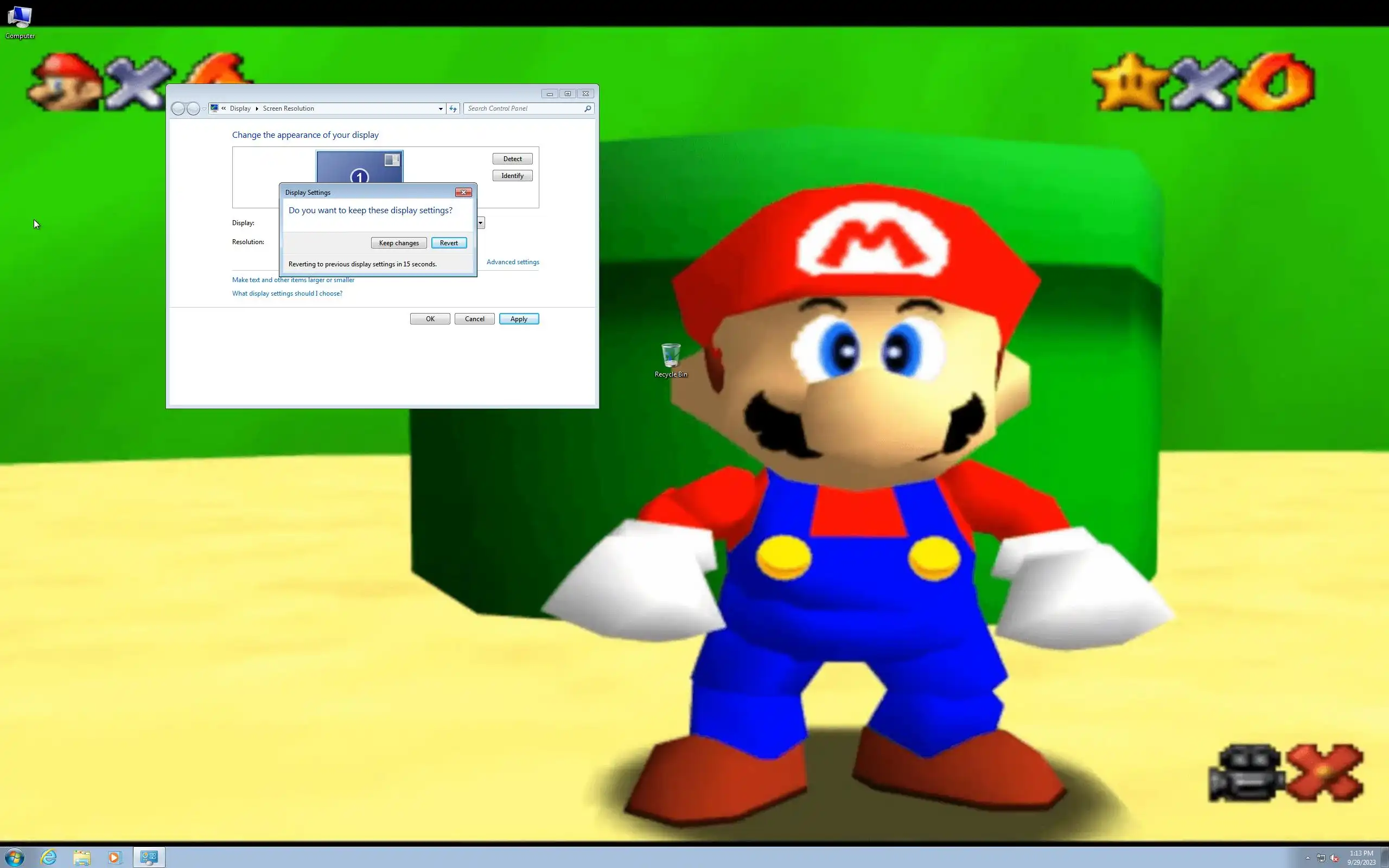Show hidden tray icons arrow
The height and width of the screenshot is (868, 1389).
(x=1308, y=858)
